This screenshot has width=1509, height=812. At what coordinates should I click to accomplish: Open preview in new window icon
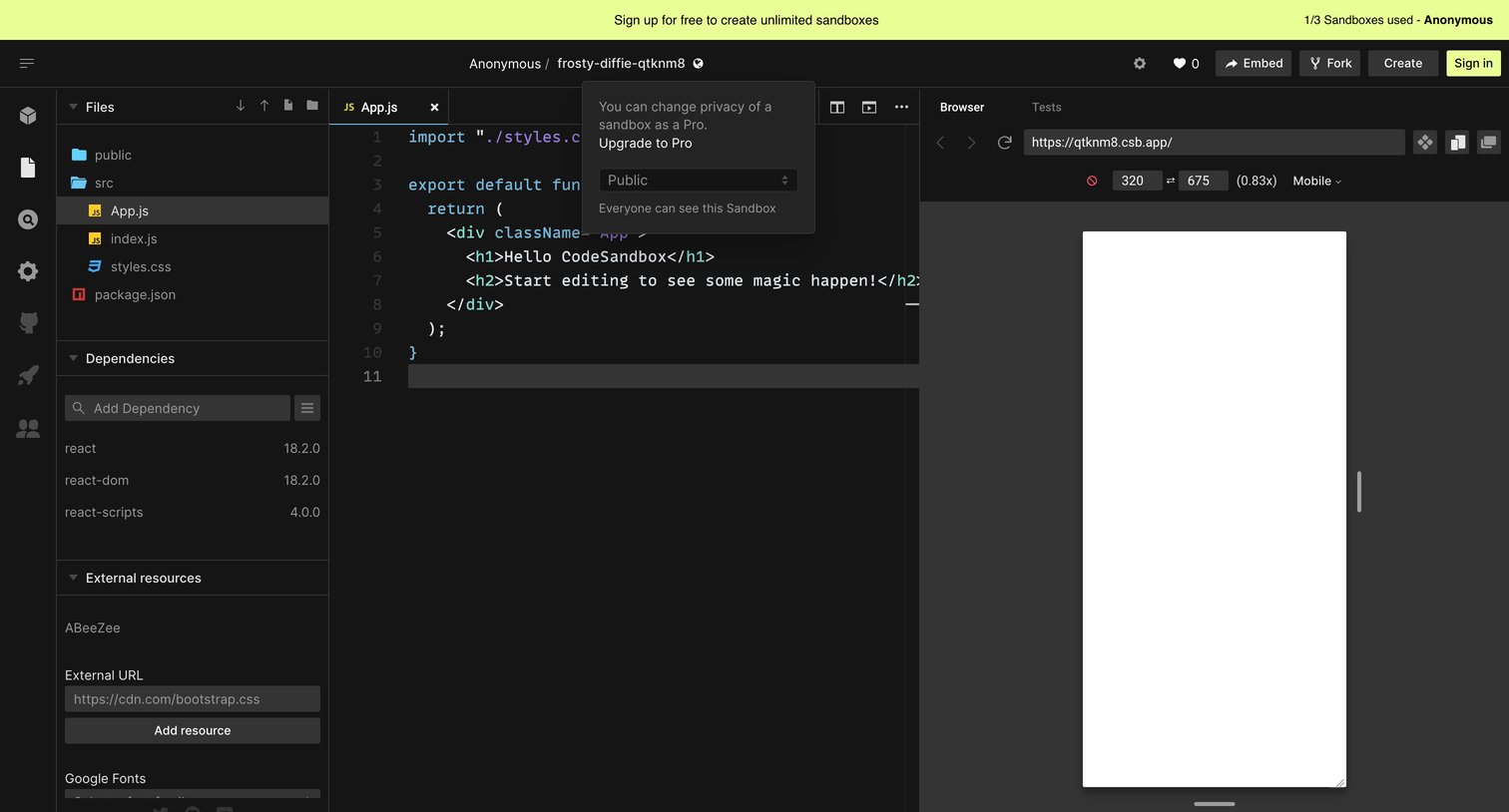pos(1488,143)
